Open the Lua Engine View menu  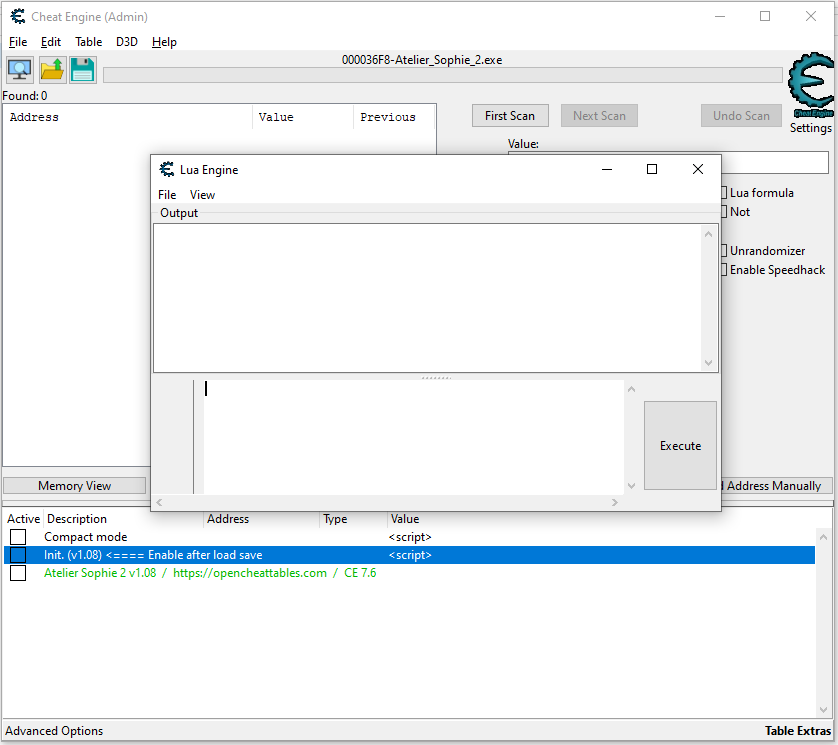pos(203,195)
